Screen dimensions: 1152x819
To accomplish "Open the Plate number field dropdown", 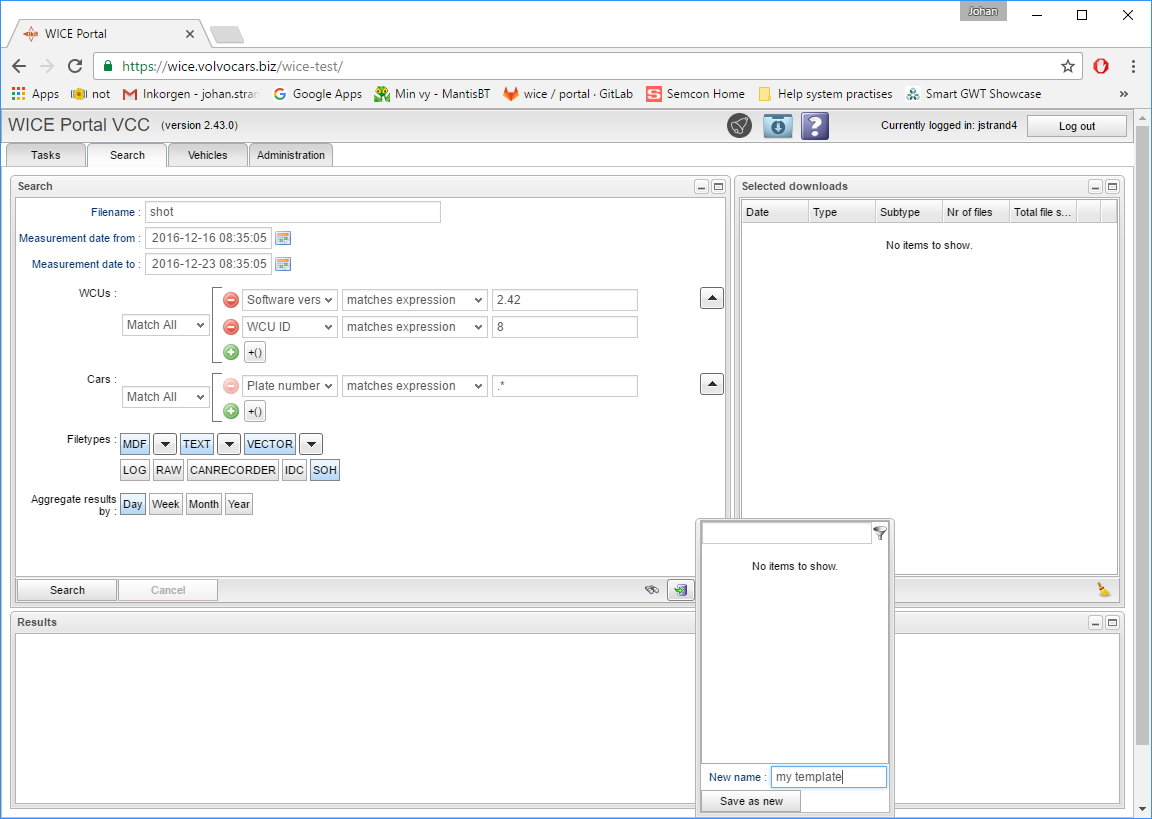I will pyautogui.click(x=289, y=386).
